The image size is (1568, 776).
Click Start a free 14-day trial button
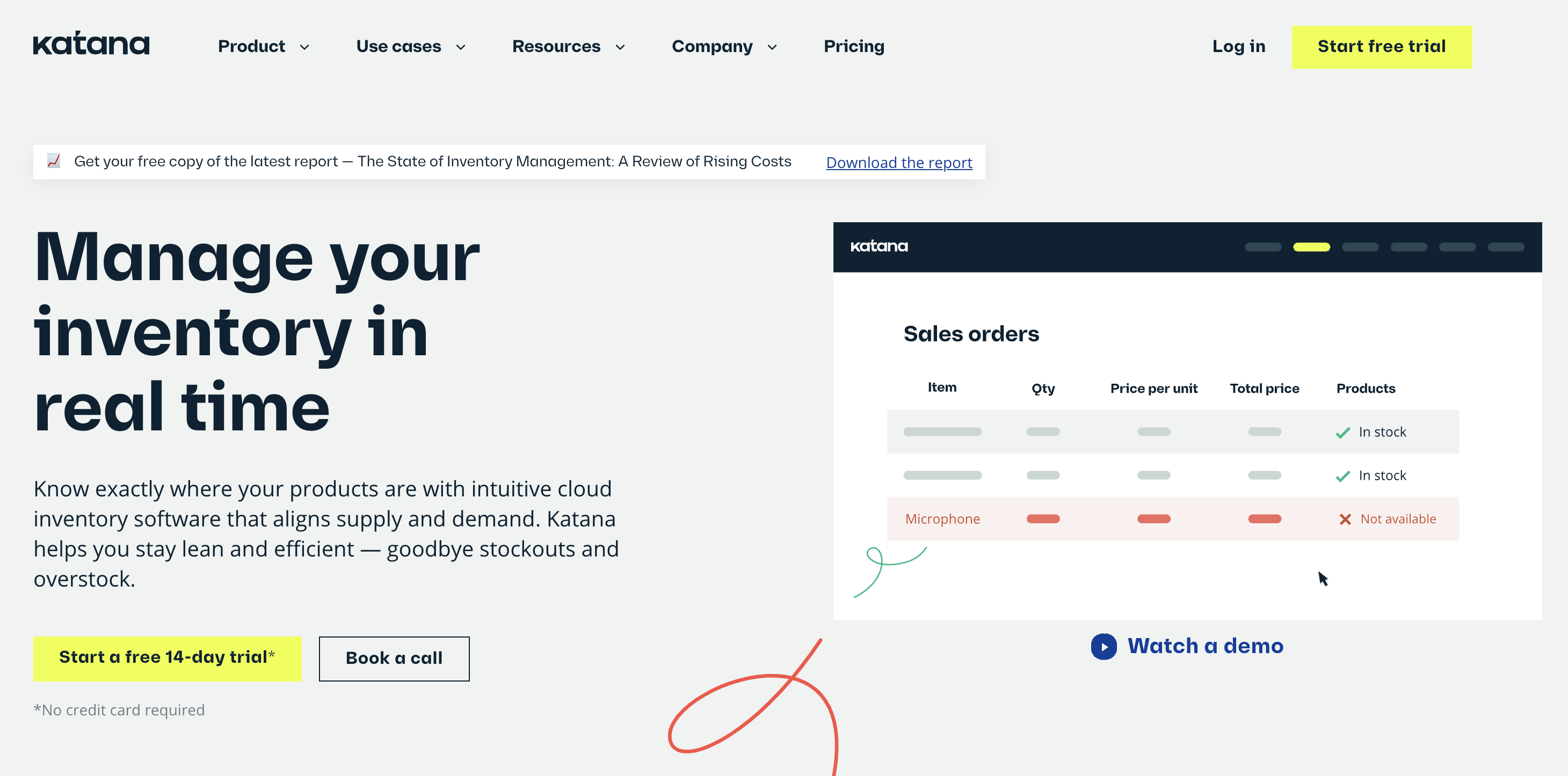pos(168,658)
